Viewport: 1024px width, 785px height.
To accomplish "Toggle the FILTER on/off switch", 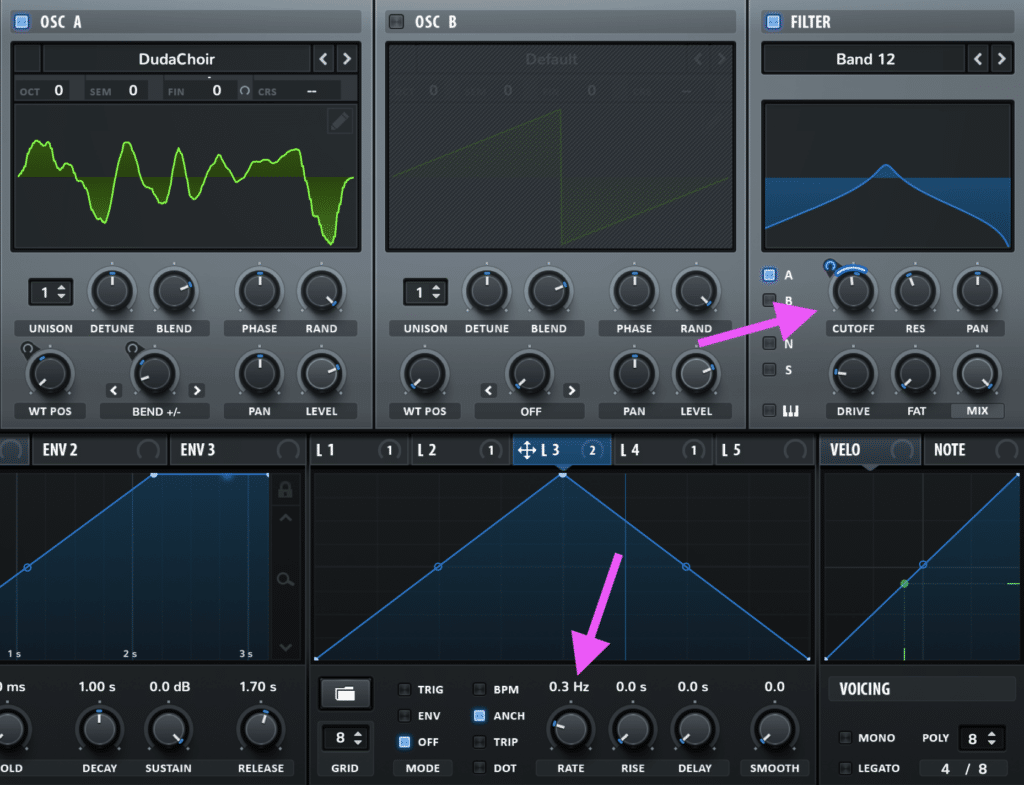I will [x=772, y=21].
